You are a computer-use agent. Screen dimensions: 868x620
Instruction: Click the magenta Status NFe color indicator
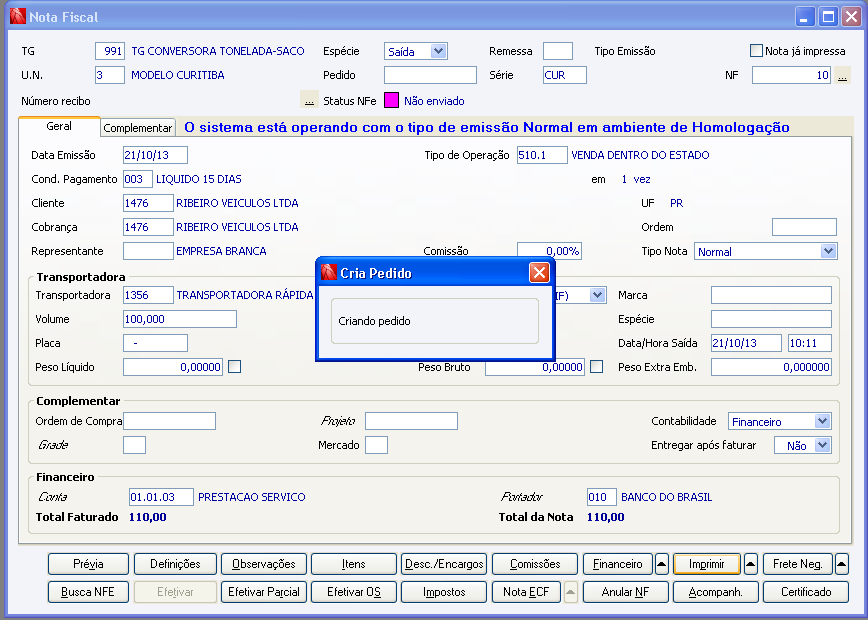(391, 101)
